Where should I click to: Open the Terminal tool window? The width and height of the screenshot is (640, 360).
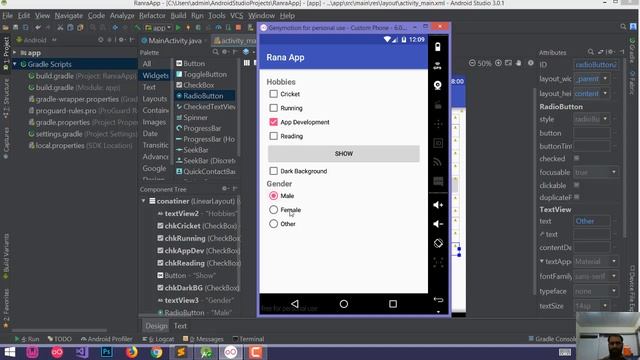248,339
